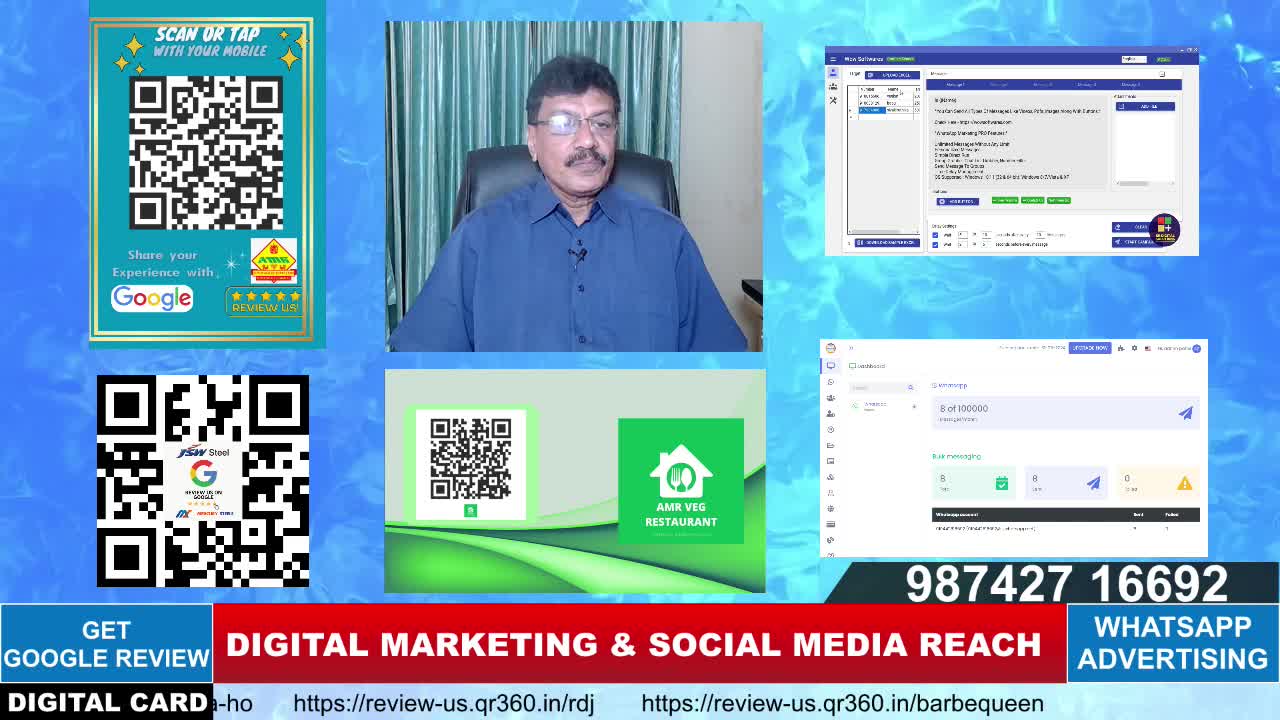1280x720 pixels.
Task: Click the green calendar check icon
Action: click(1001, 483)
